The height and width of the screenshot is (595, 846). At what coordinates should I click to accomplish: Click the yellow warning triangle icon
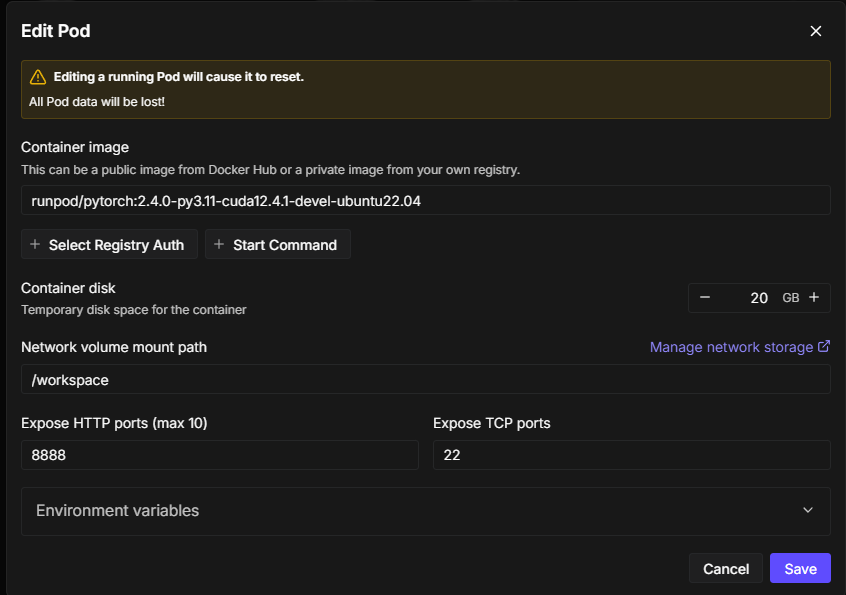click(x=38, y=77)
